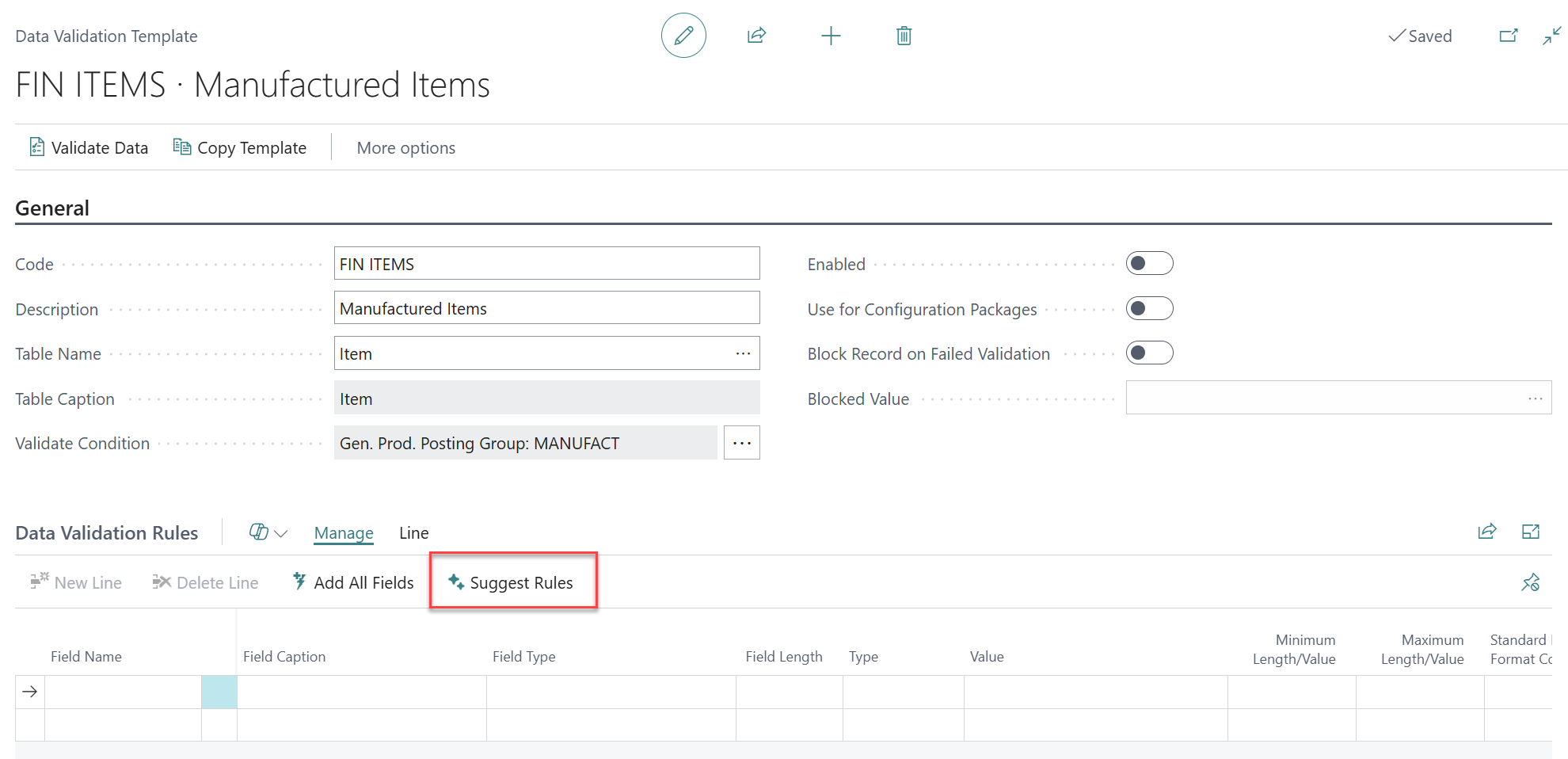Create a new template with the plus icon
Screen dimensions: 1568x759
pos(831,36)
